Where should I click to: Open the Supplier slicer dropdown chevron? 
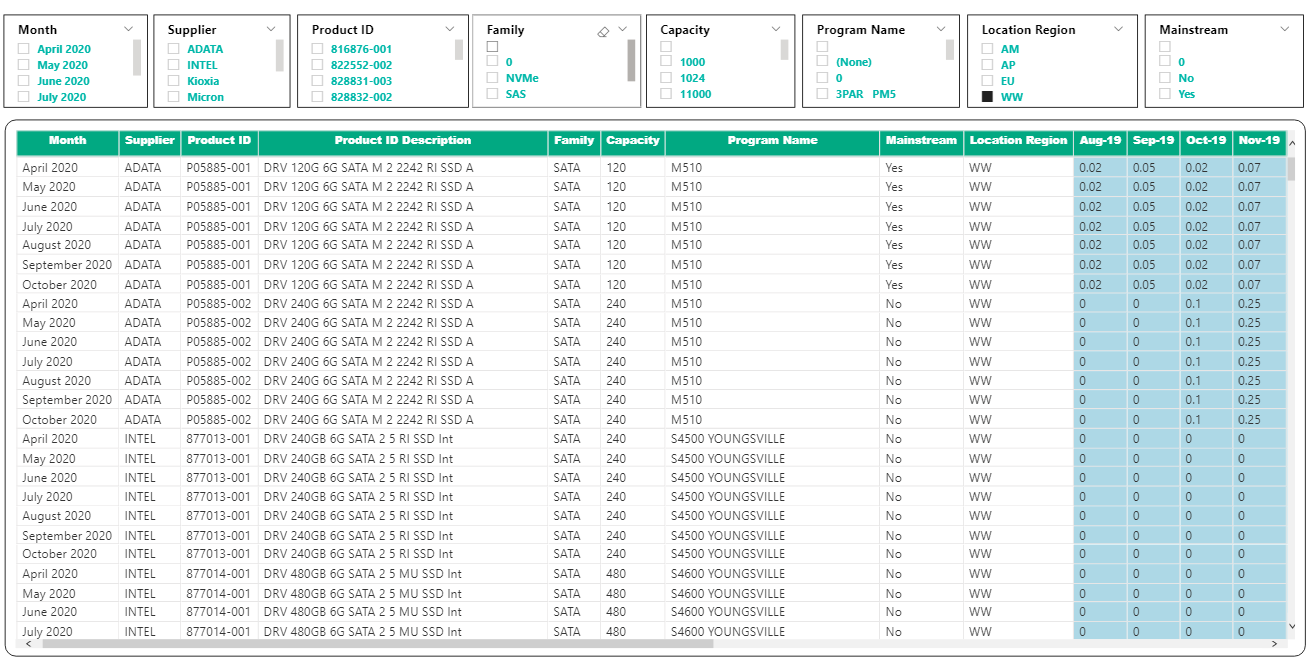click(272, 29)
